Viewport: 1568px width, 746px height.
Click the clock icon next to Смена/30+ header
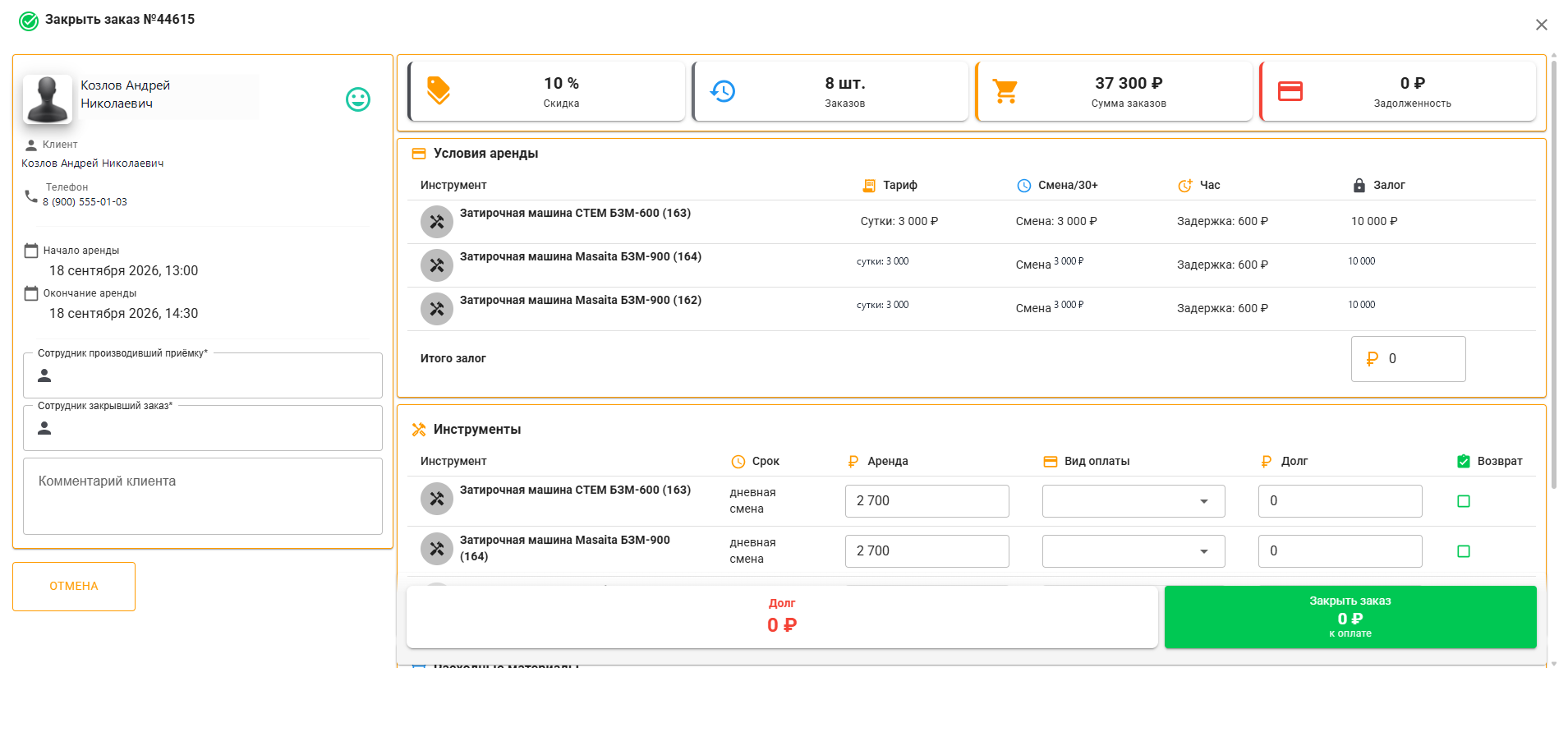coord(1024,186)
